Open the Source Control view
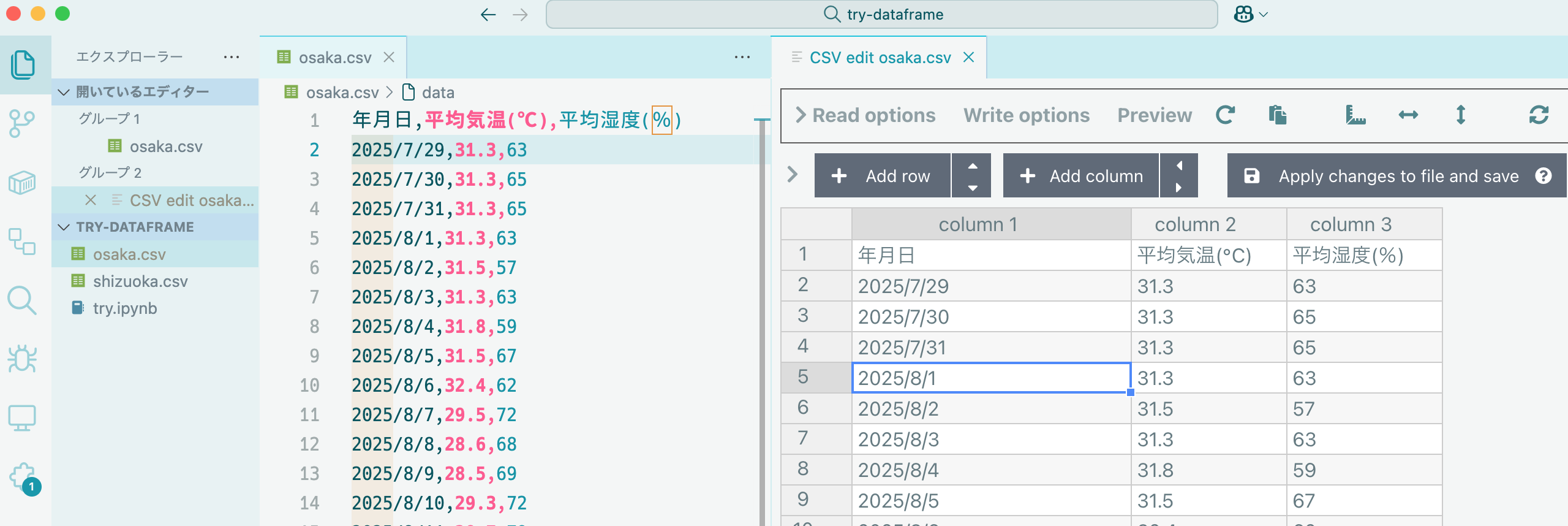The height and width of the screenshot is (526, 1568). pos(22,124)
